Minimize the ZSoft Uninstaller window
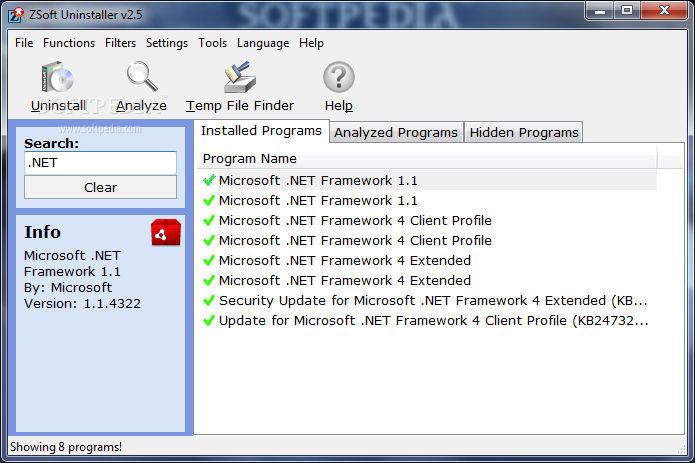 (x=600, y=11)
